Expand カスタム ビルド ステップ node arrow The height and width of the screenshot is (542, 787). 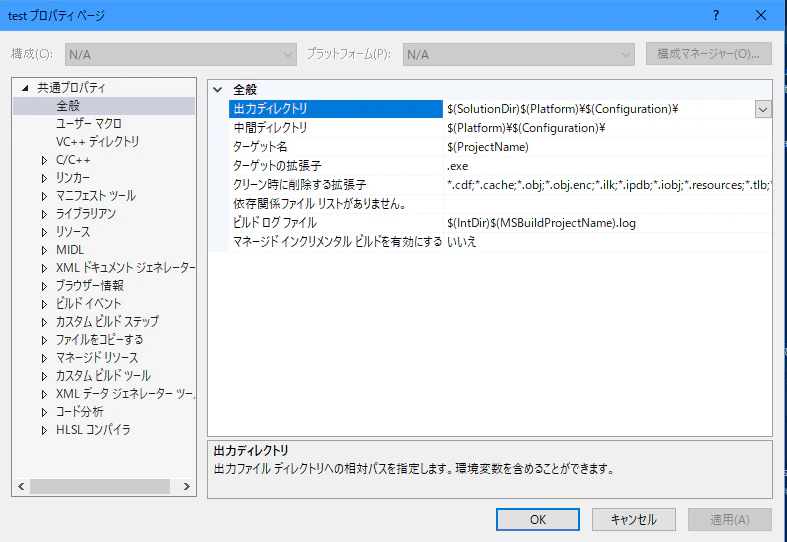coord(45,322)
